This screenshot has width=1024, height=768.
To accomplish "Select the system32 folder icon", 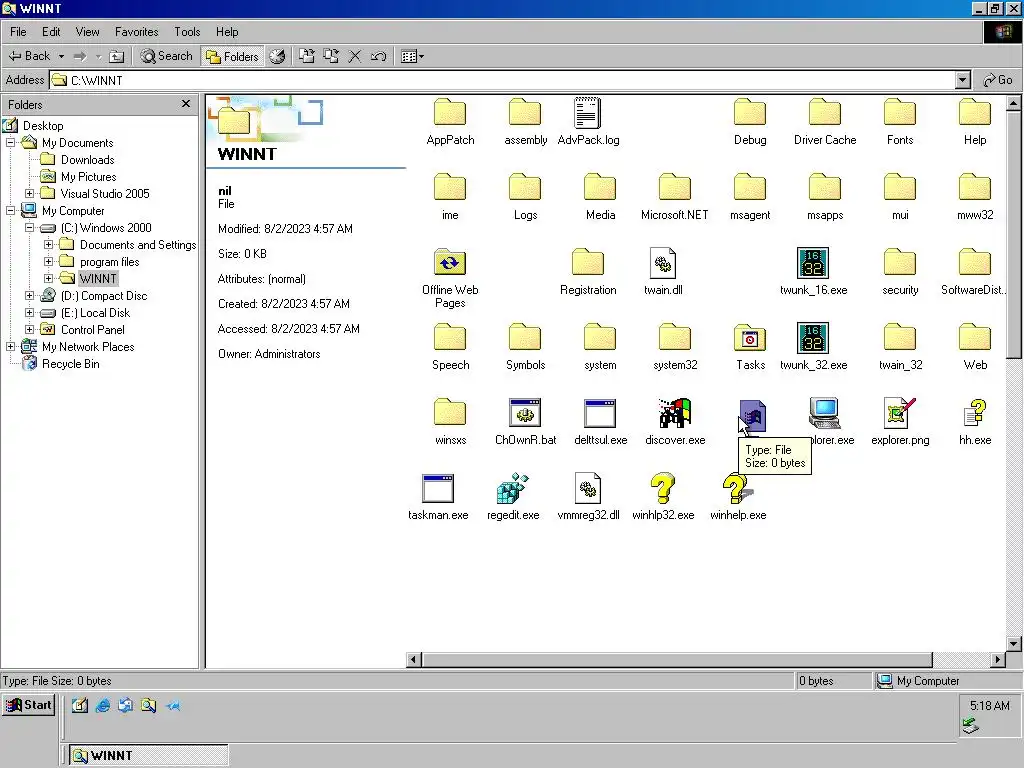I will pyautogui.click(x=675, y=338).
